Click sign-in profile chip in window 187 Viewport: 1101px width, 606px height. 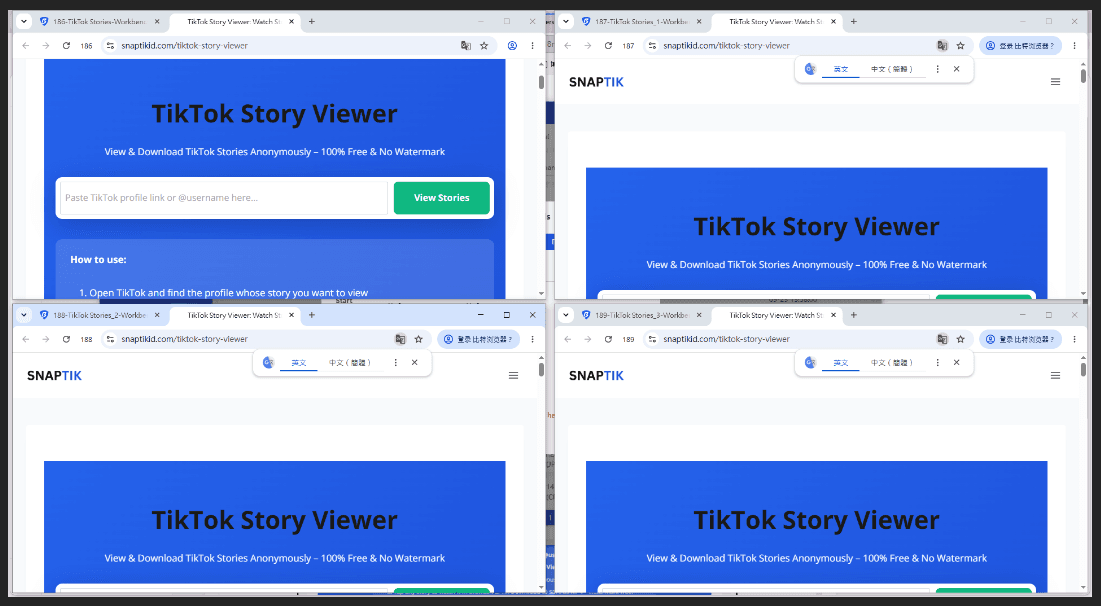pyautogui.click(x=1020, y=46)
